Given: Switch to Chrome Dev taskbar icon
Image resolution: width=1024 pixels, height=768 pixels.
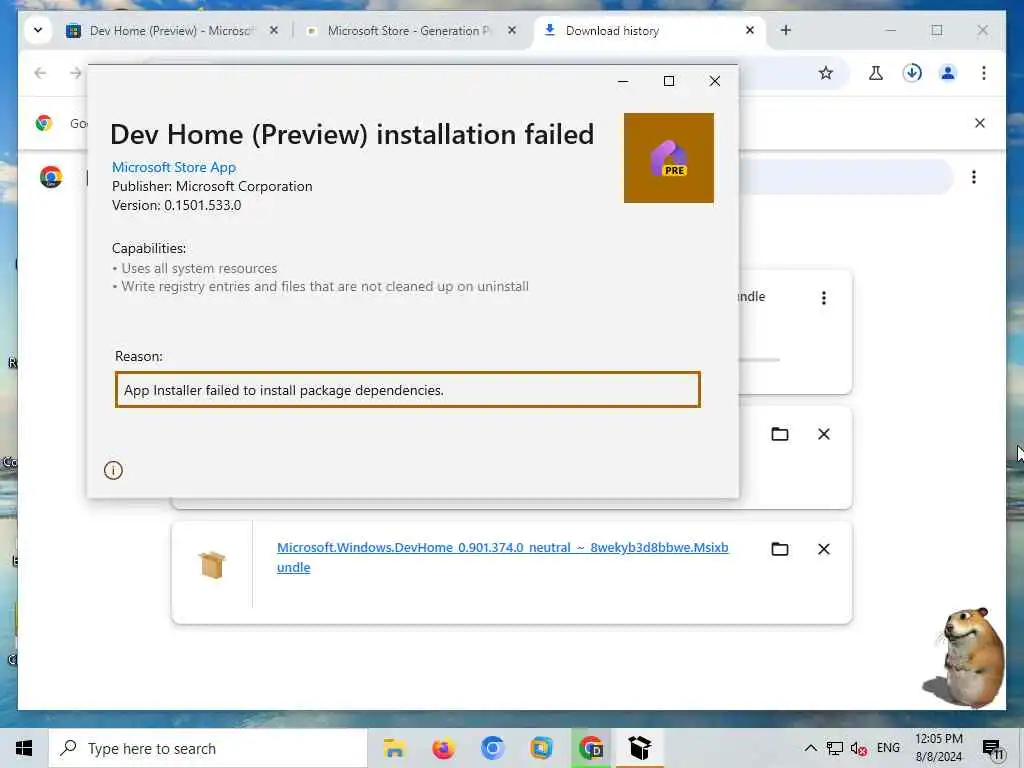Looking at the screenshot, I should [x=591, y=748].
